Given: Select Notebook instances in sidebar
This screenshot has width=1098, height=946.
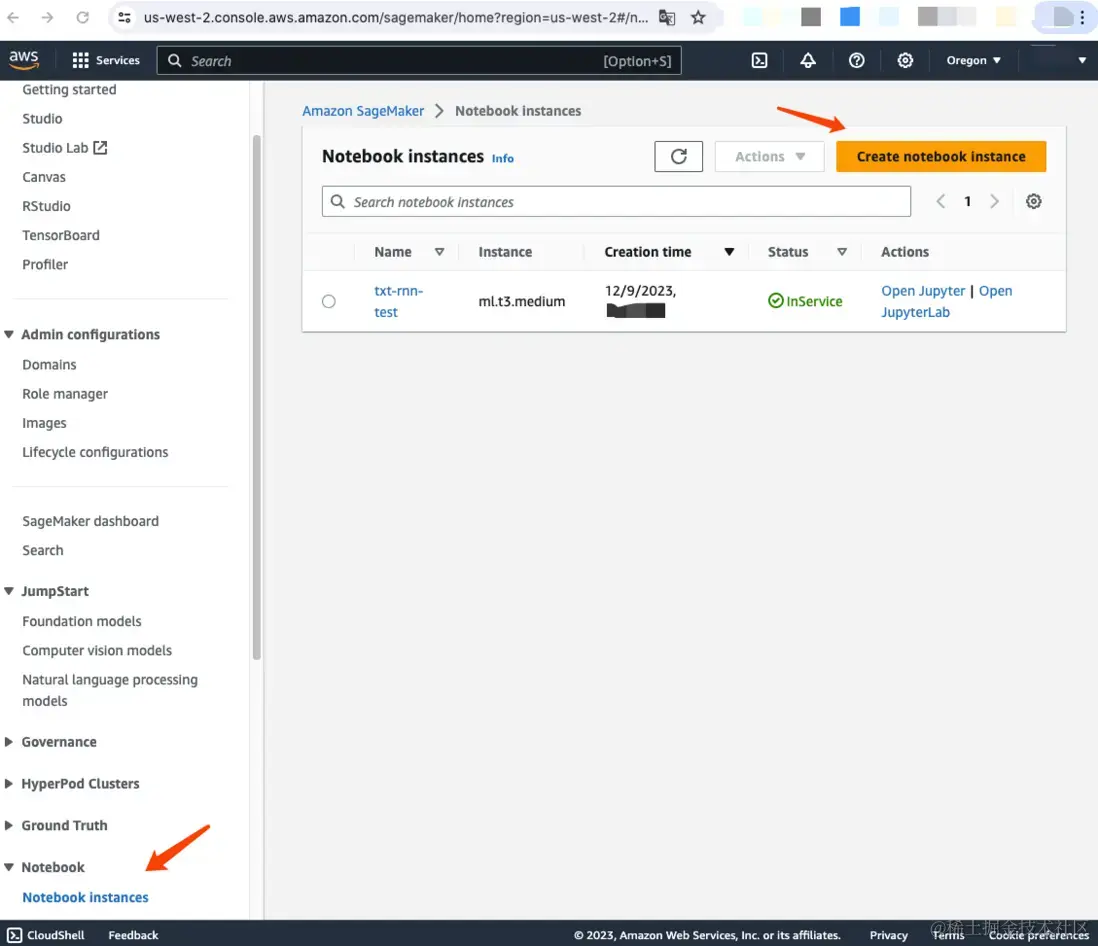Looking at the screenshot, I should (x=85, y=898).
